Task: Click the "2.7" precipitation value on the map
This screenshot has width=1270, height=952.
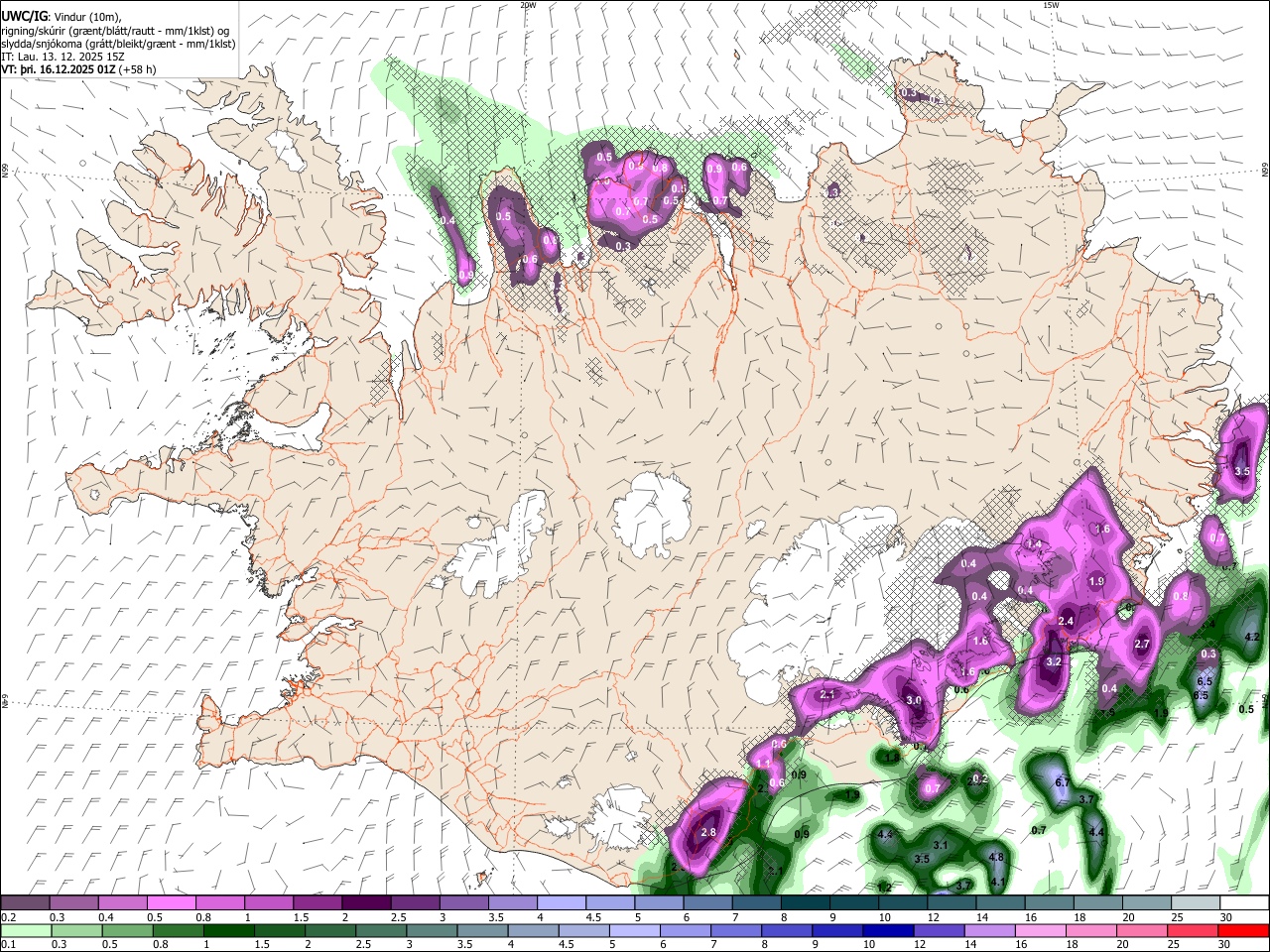Action: tap(1141, 645)
